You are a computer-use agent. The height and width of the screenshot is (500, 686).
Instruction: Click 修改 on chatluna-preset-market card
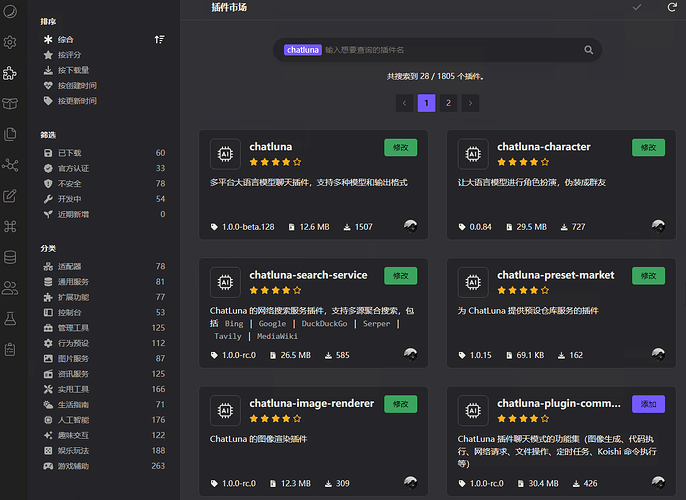coord(648,276)
